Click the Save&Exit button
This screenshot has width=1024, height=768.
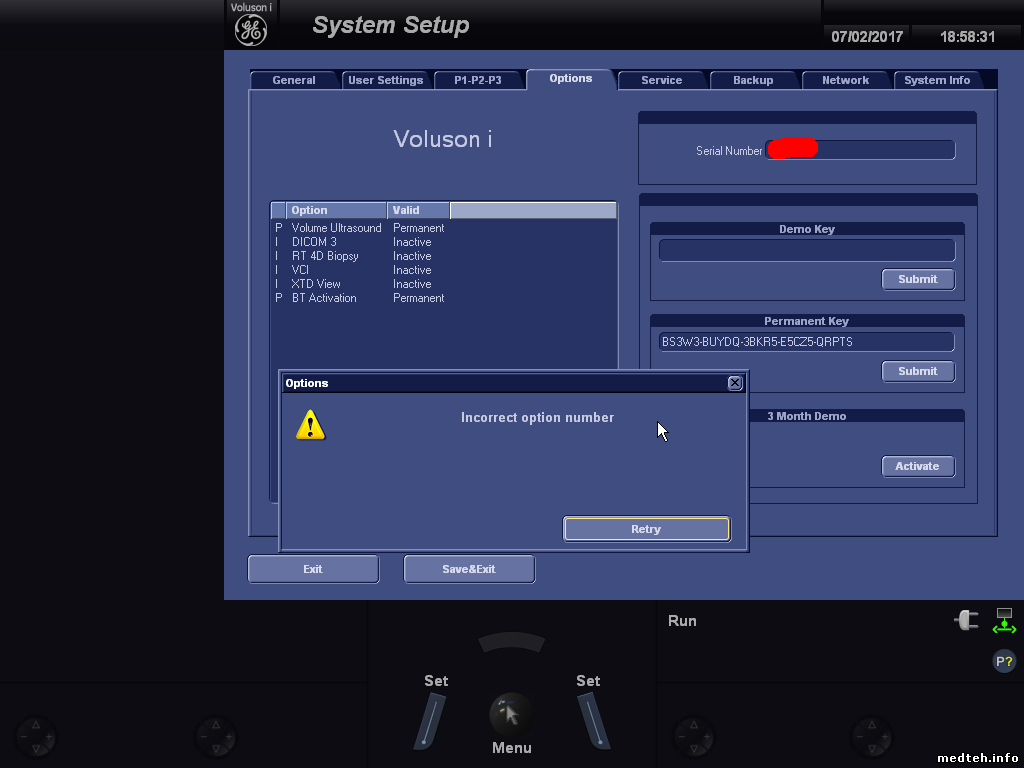coord(469,569)
